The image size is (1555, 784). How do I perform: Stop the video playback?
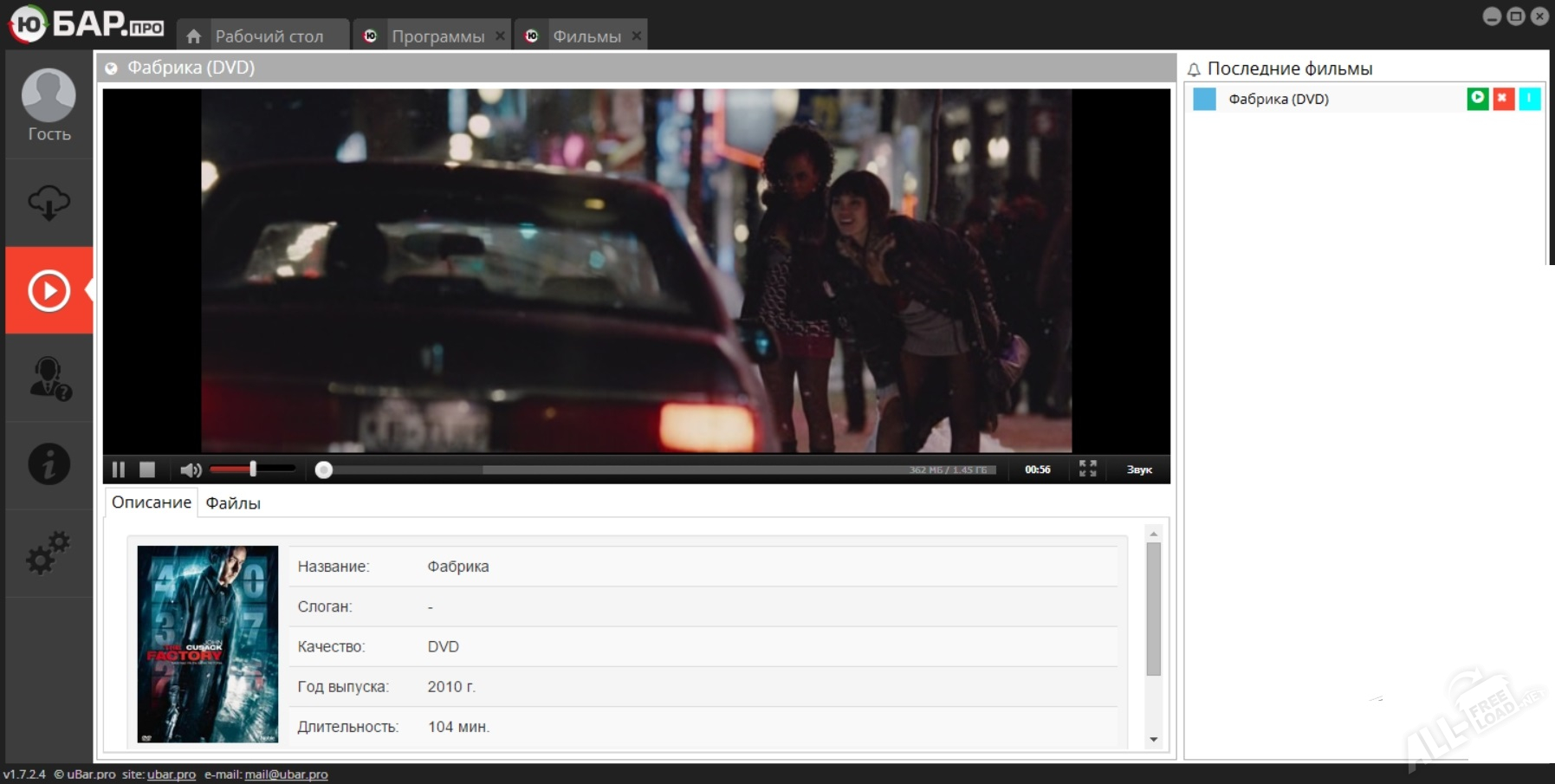147,470
